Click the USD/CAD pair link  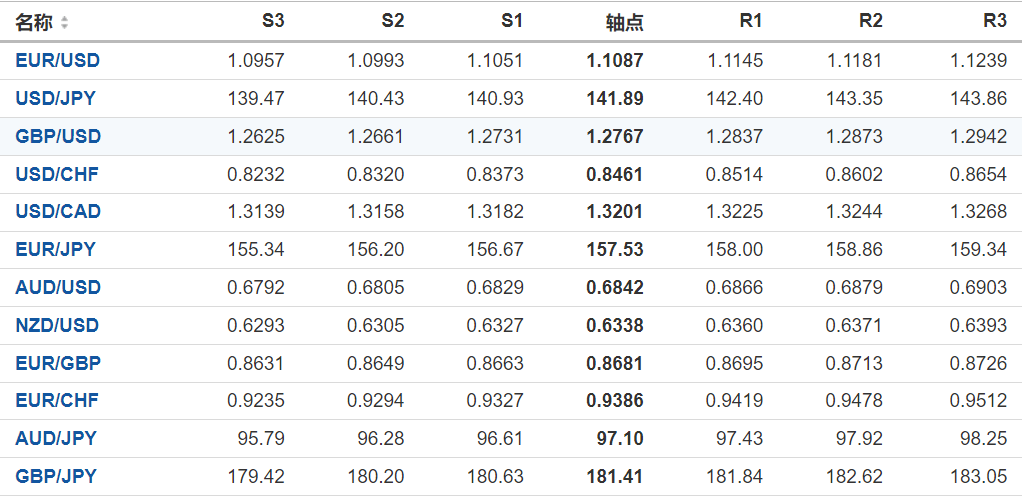(x=58, y=211)
